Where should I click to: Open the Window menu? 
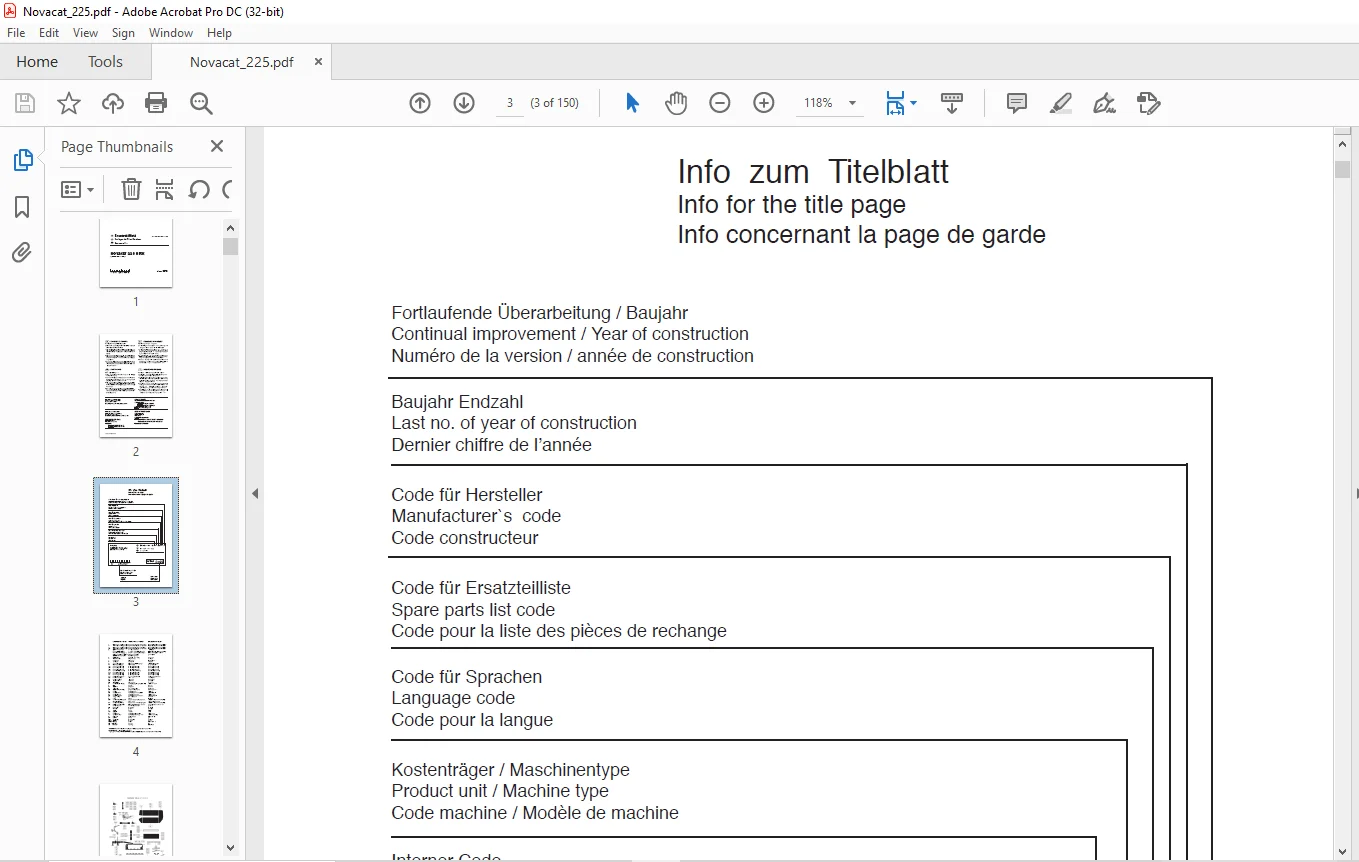coord(171,33)
